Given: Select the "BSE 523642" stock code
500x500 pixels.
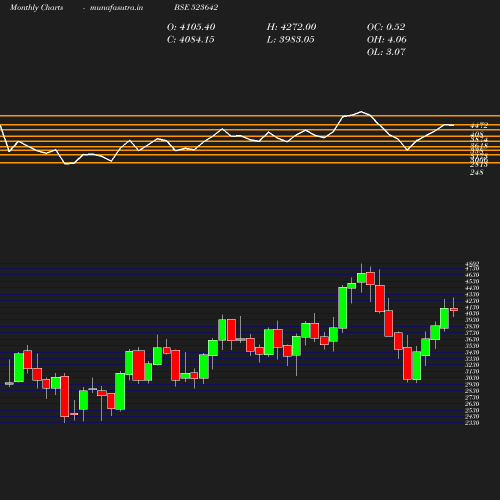Looking at the screenshot, I should point(196,8).
